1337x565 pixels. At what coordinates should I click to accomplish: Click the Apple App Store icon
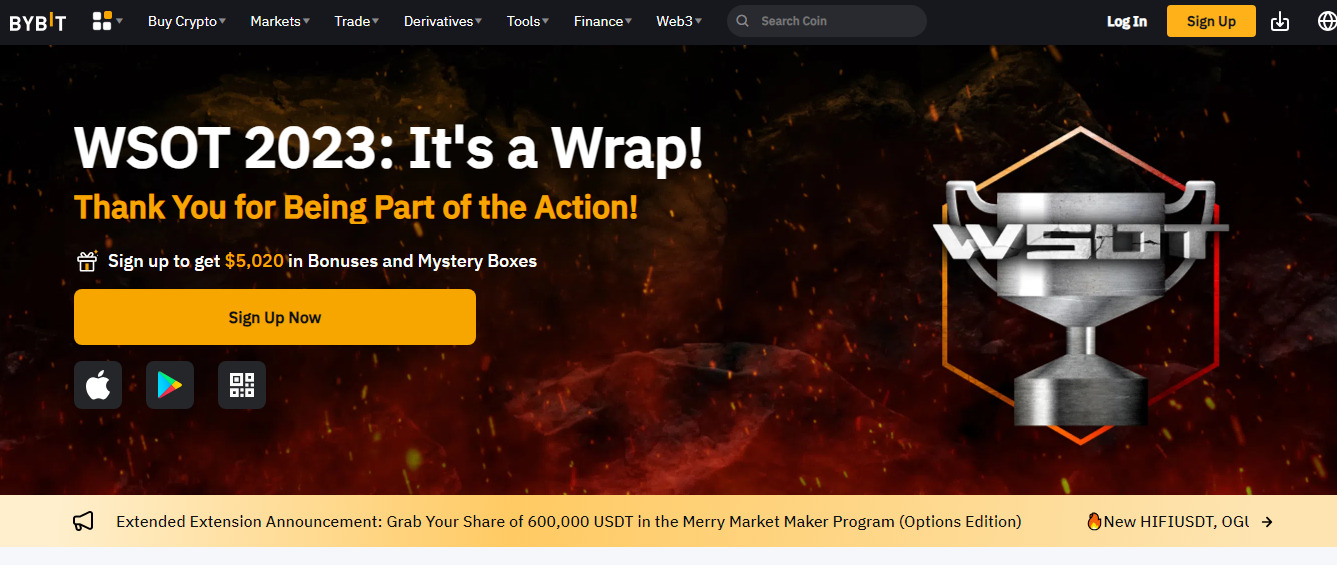[98, 385]
